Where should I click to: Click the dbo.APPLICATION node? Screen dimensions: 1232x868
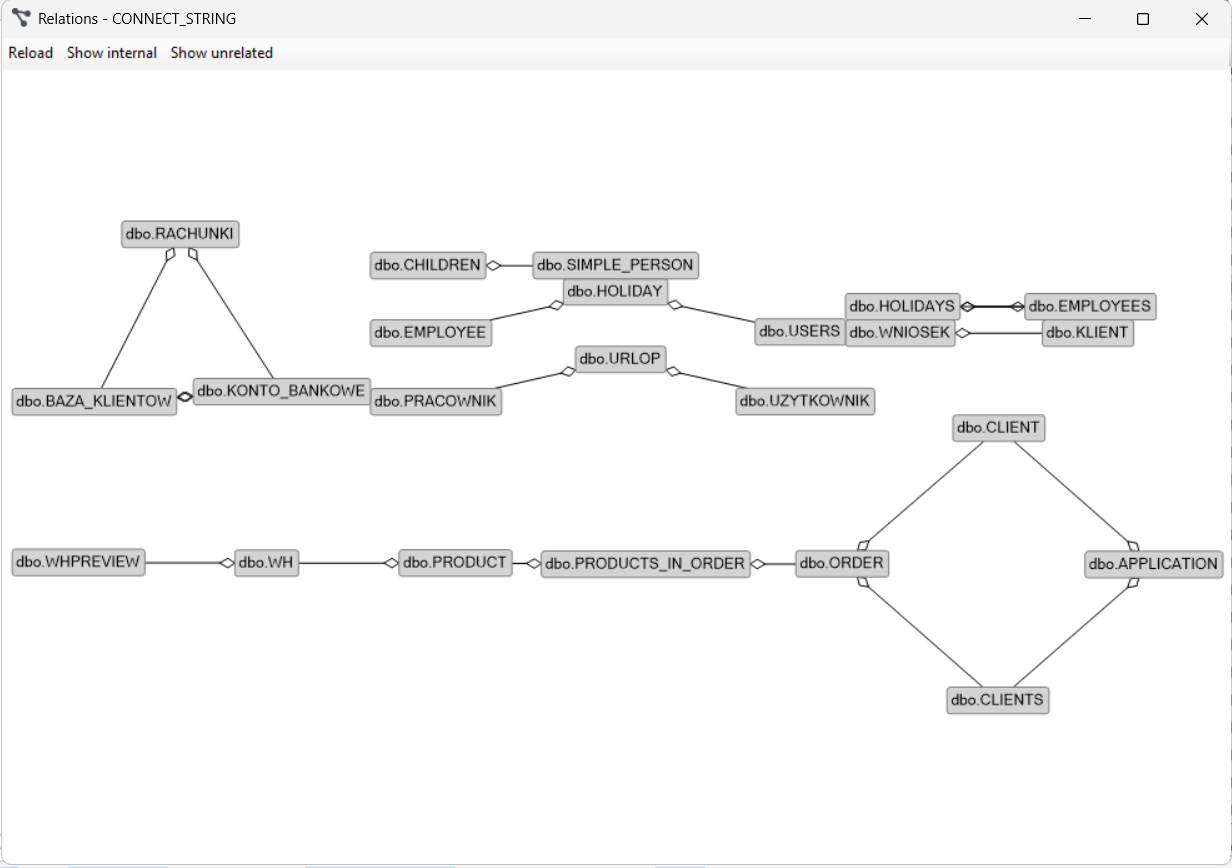1154,564
